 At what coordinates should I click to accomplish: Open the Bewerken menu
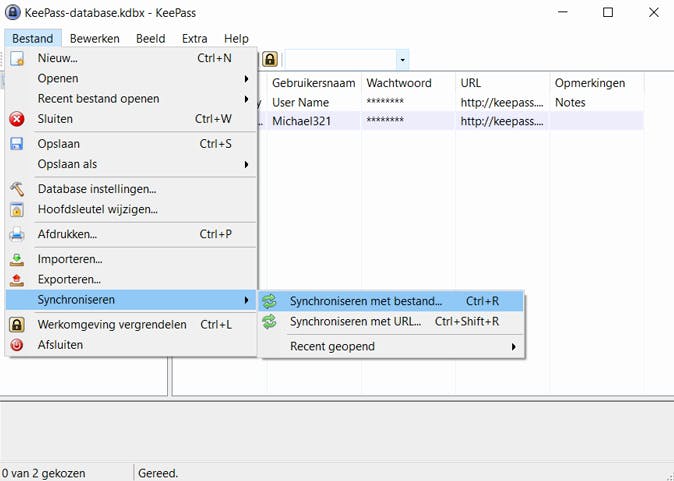pos(94,38)
